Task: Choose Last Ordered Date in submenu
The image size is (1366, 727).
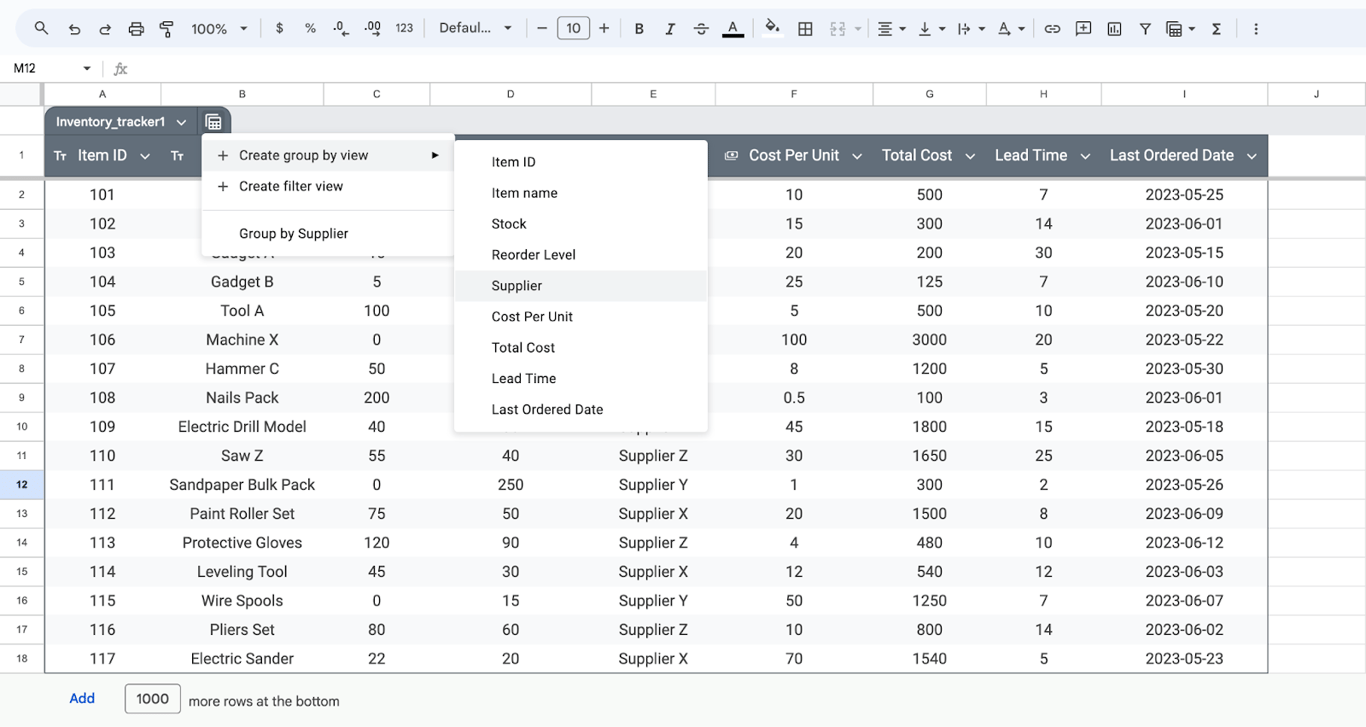Action: pyautogui.click(x=581, y=410)
